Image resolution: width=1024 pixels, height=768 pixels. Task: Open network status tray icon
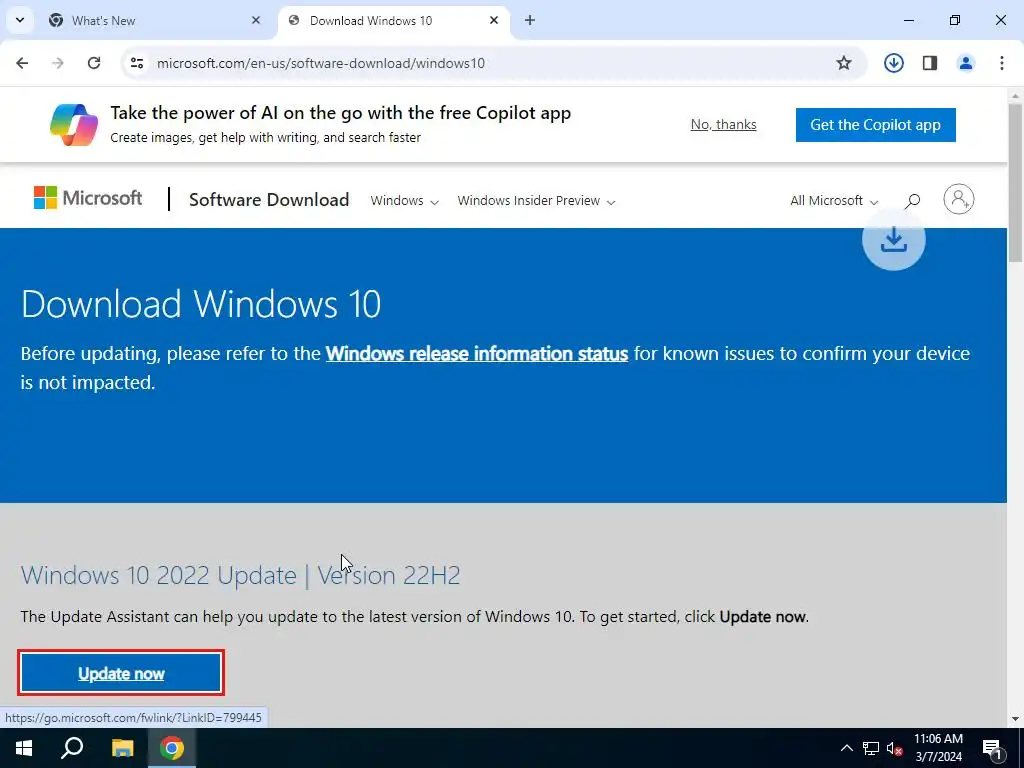coord(871,748)
